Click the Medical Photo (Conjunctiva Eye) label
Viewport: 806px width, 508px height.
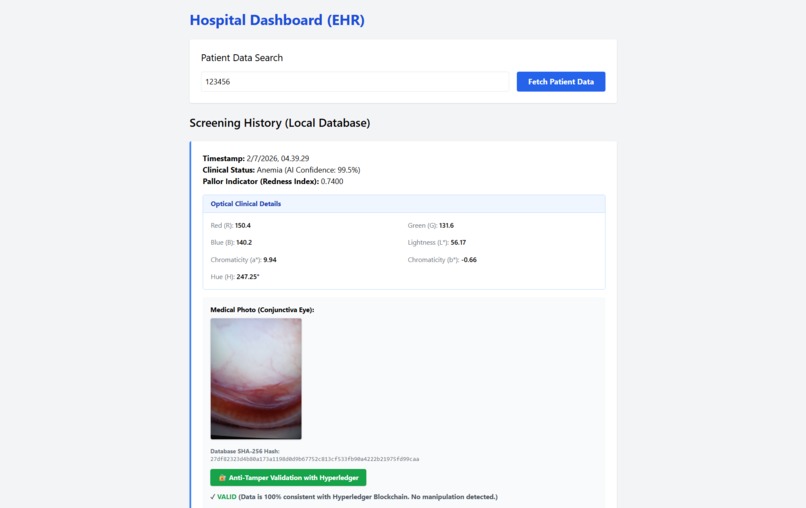tap(262, 310)
